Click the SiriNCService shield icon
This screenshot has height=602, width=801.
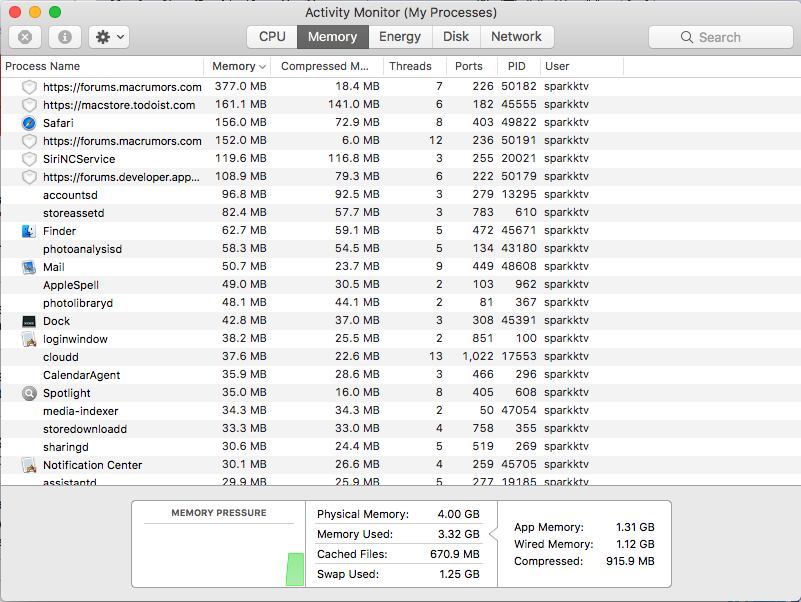tap(29, 159)
